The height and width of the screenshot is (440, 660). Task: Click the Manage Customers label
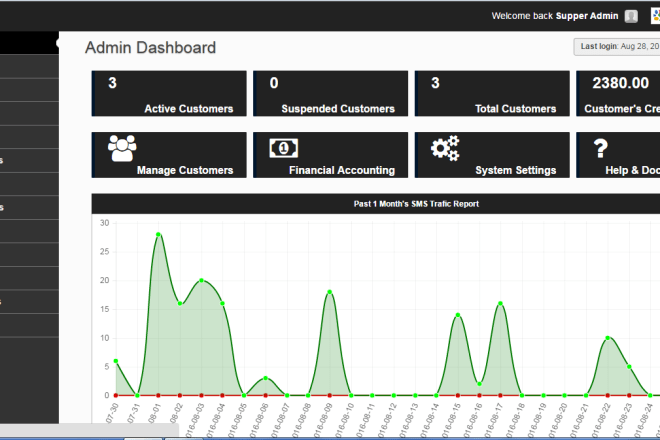coord(185,170)
